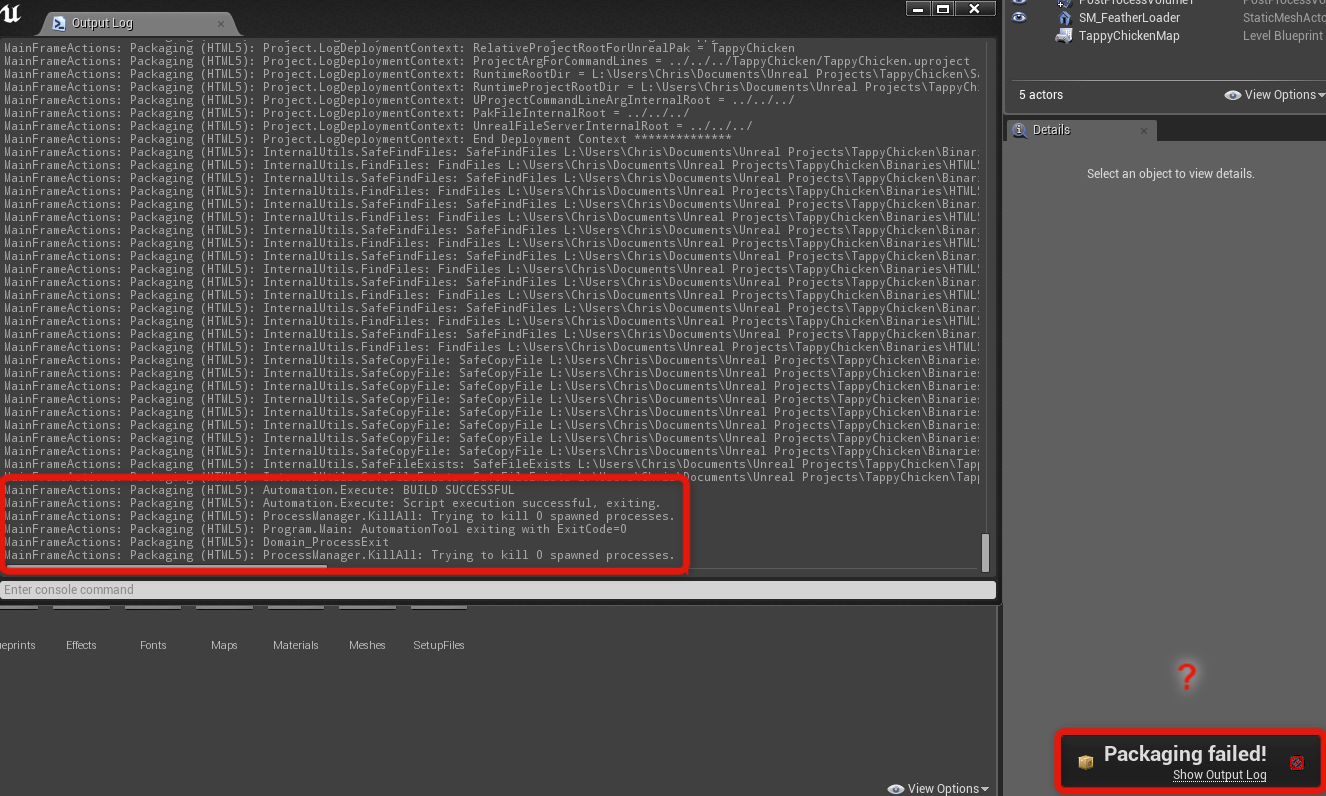Click the Output Log vertical scrollbar

click(985, 552)
